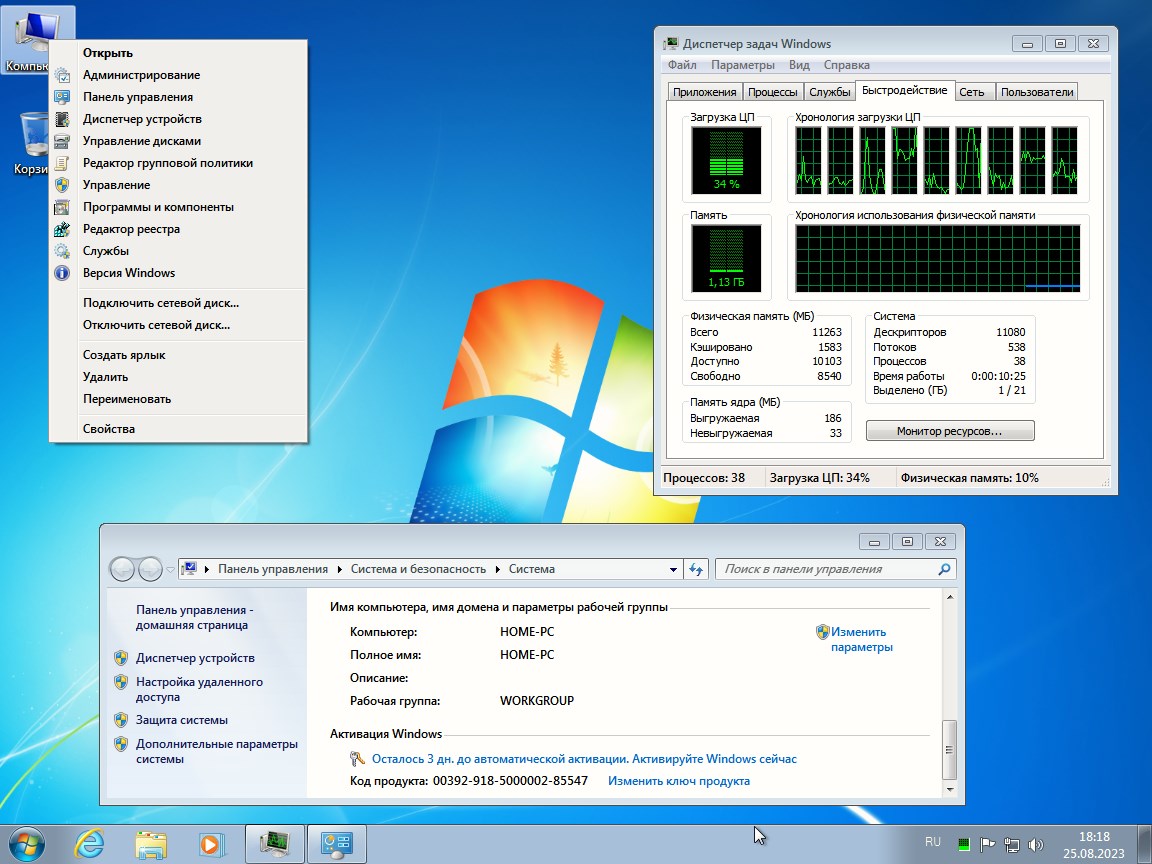Open the Action Center flag tray icon
Image resolution: width=1152 pixels, height=864 pixels.
click(987, 844)
